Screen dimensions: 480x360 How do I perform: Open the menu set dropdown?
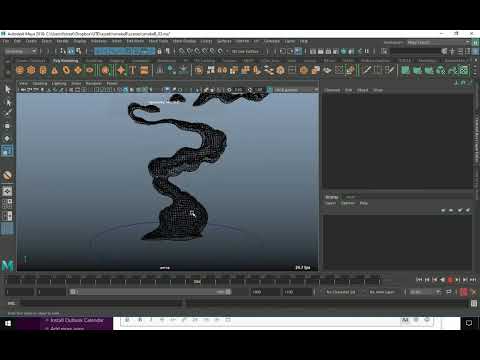[x=21, y=51]
